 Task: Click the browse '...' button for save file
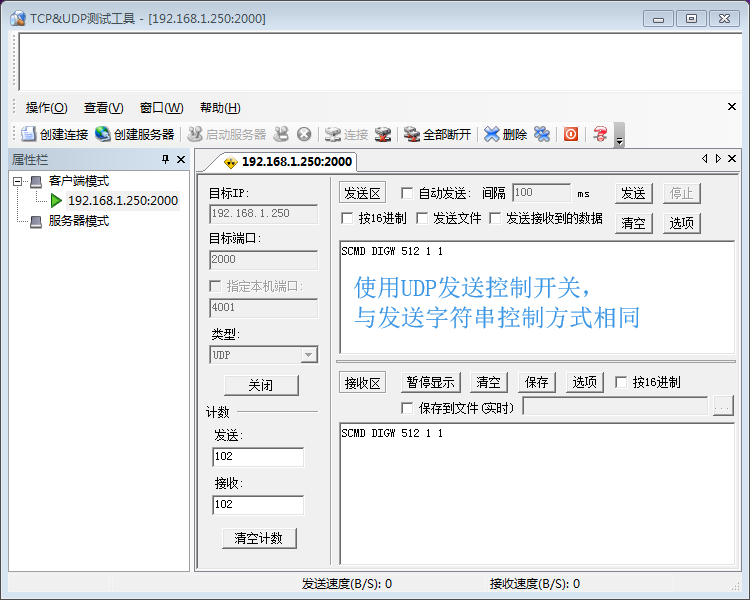723,407
